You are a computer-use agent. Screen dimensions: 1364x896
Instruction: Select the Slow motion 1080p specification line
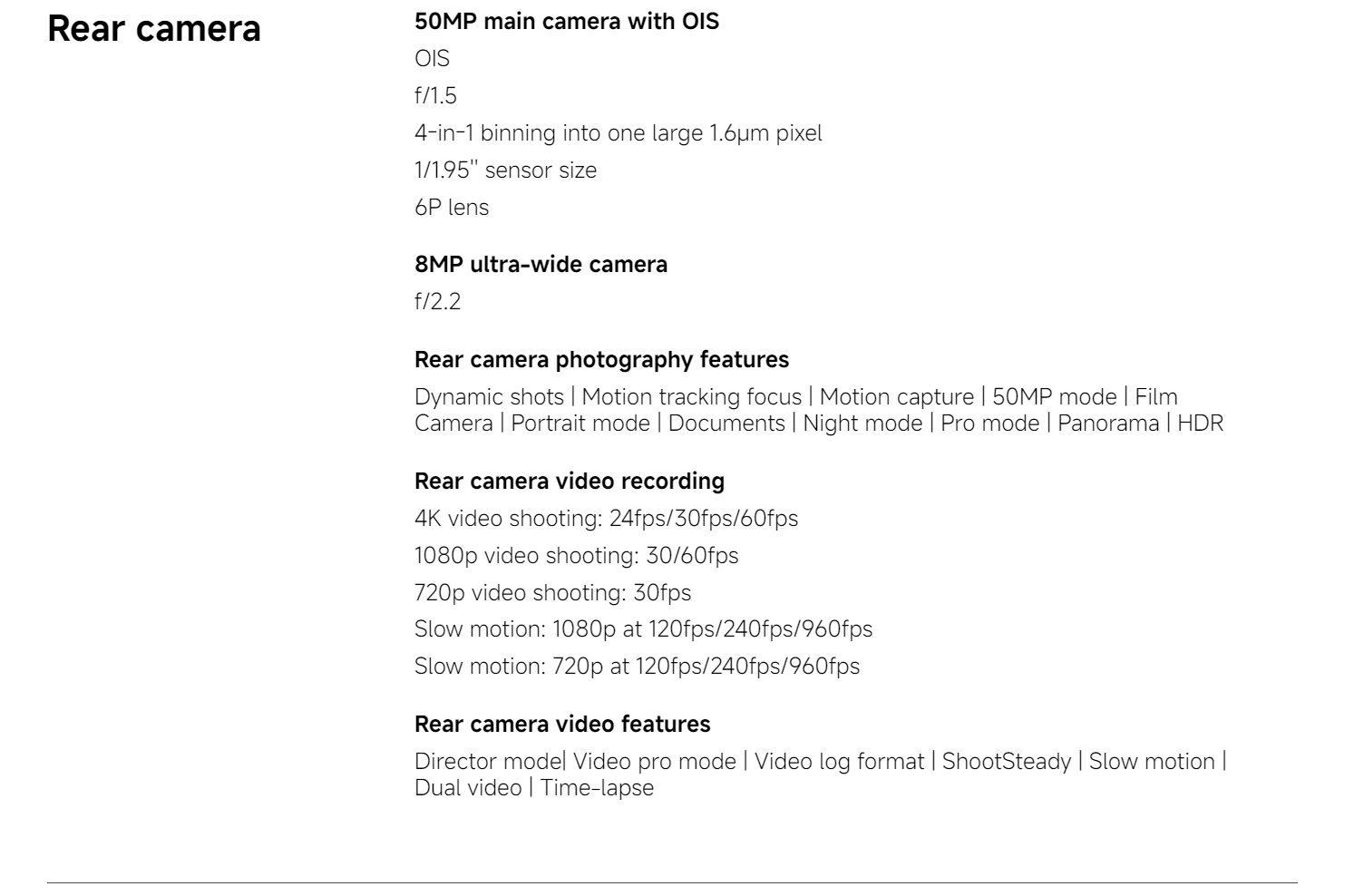[x=643, y=628]
